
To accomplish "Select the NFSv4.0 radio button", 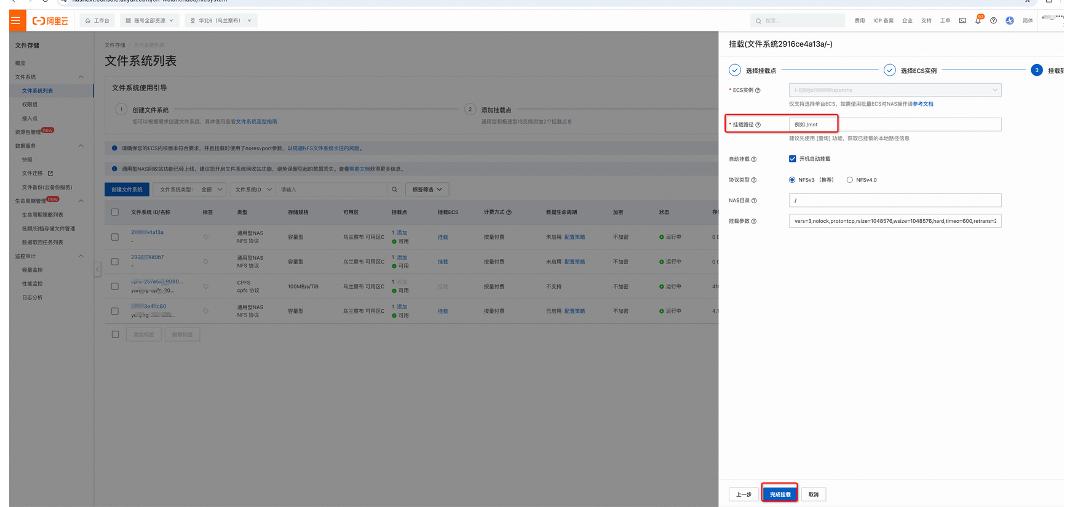I will [849, 180].
